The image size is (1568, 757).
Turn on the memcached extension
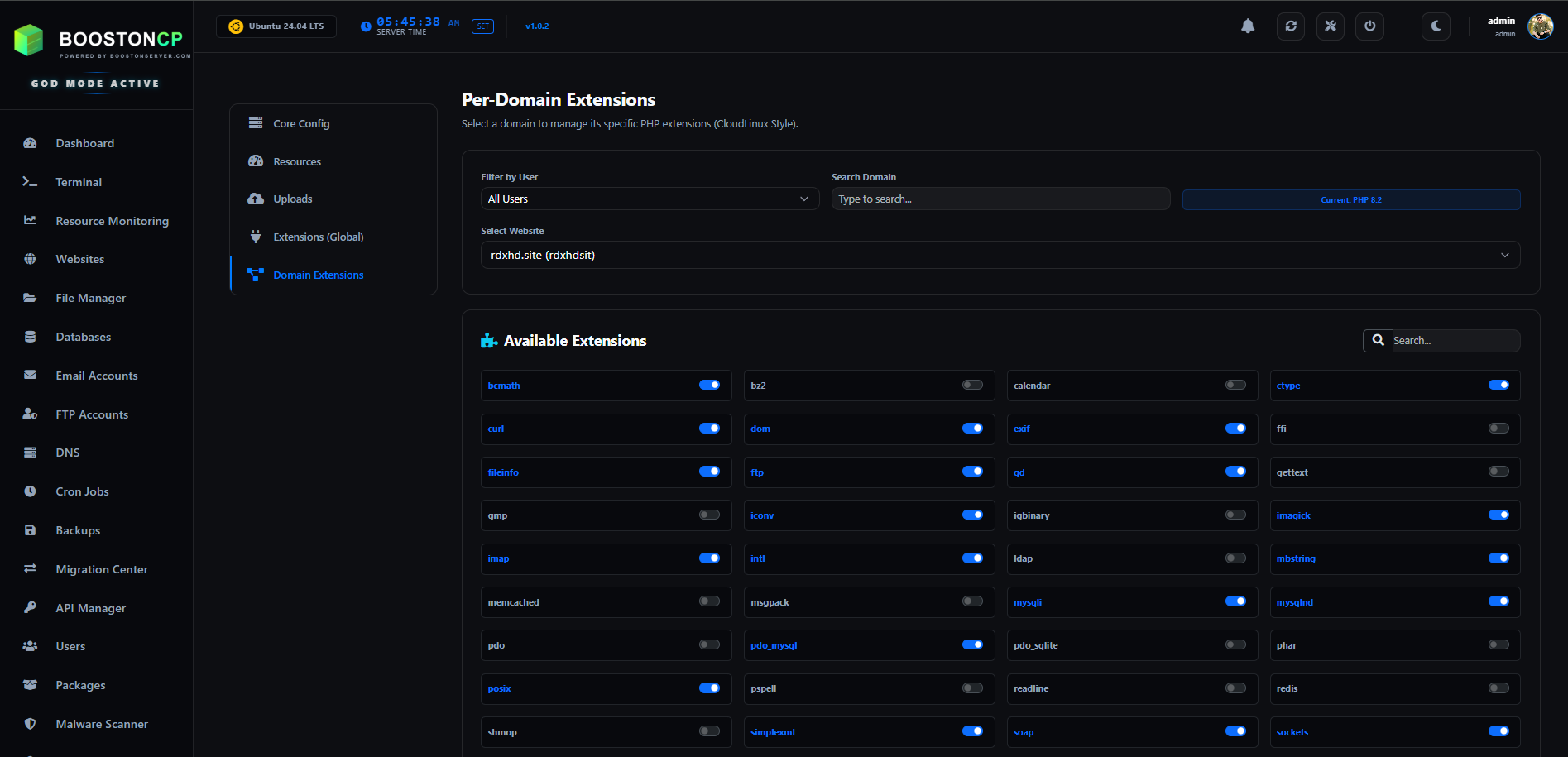(709, 601)
